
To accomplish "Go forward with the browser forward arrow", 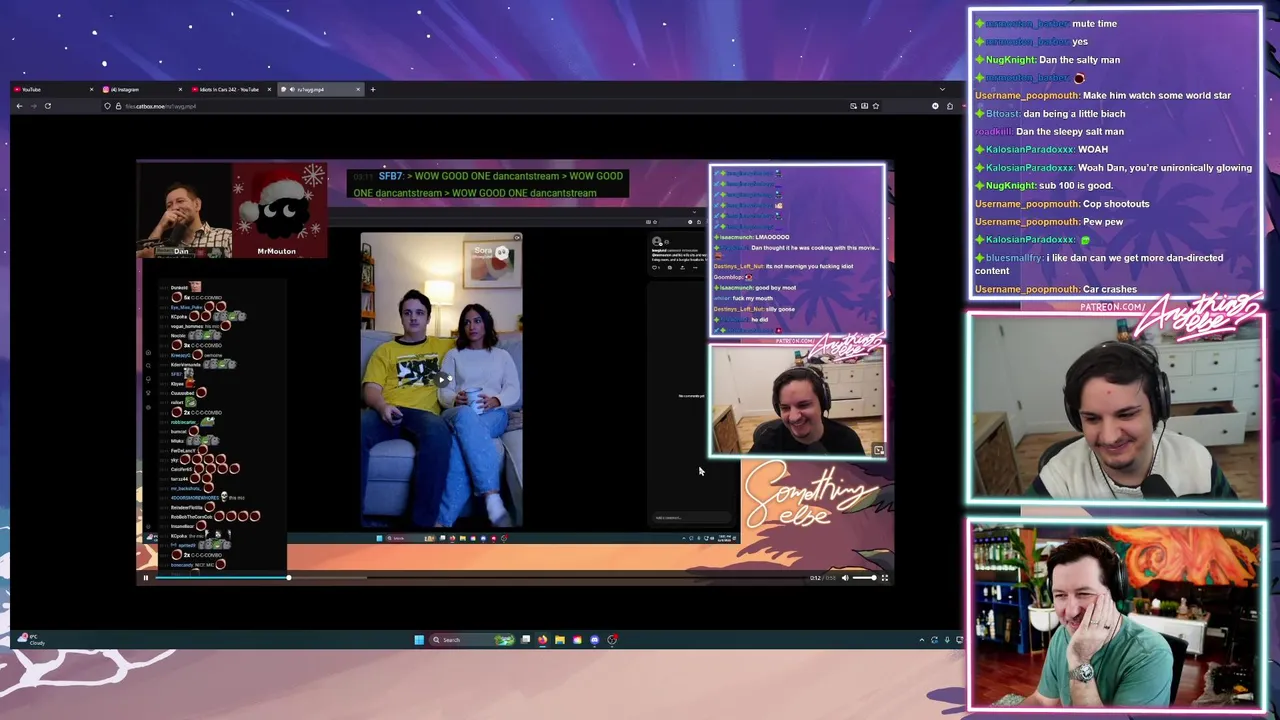I will (x=33, y=106).
